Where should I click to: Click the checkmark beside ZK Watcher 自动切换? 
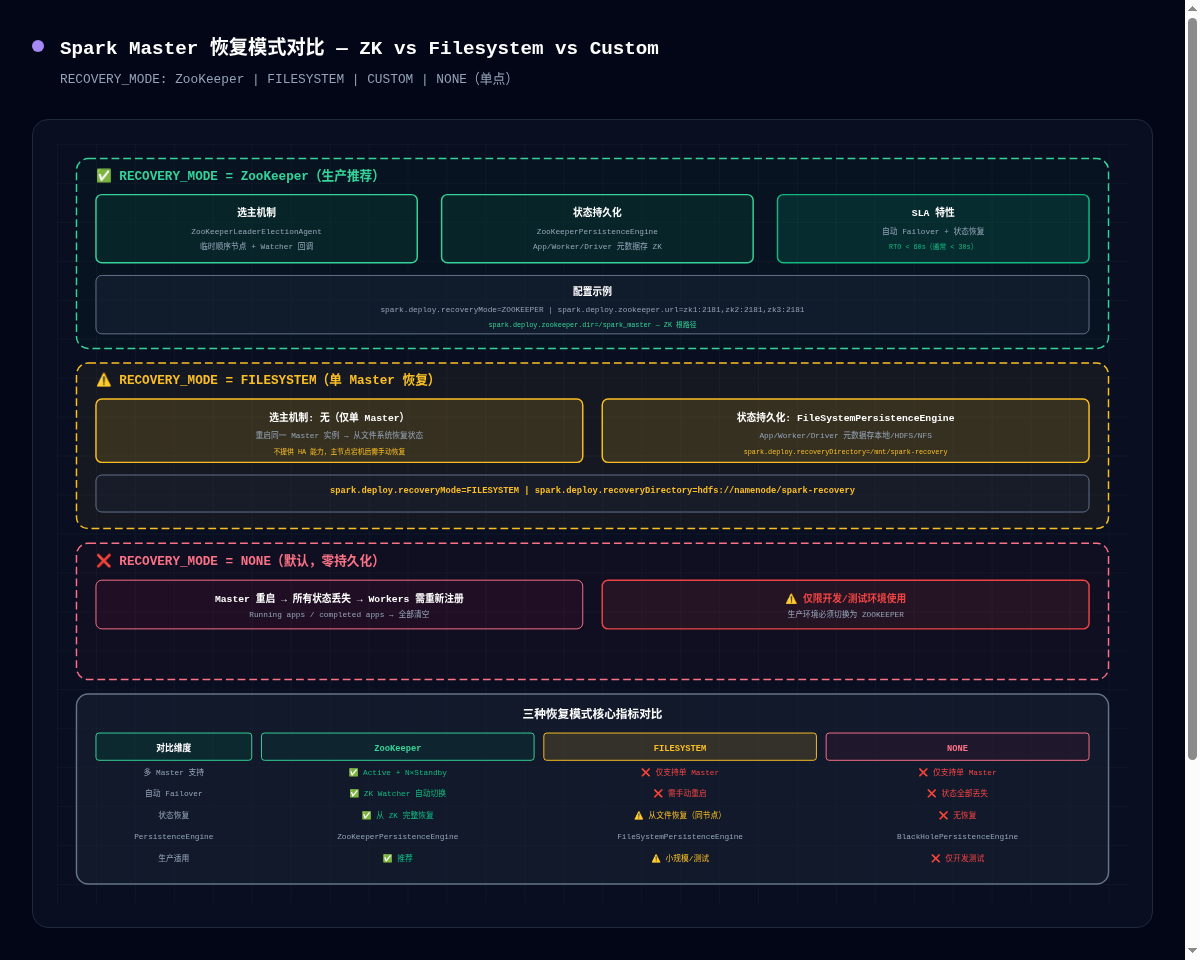(x=354, y=794)
